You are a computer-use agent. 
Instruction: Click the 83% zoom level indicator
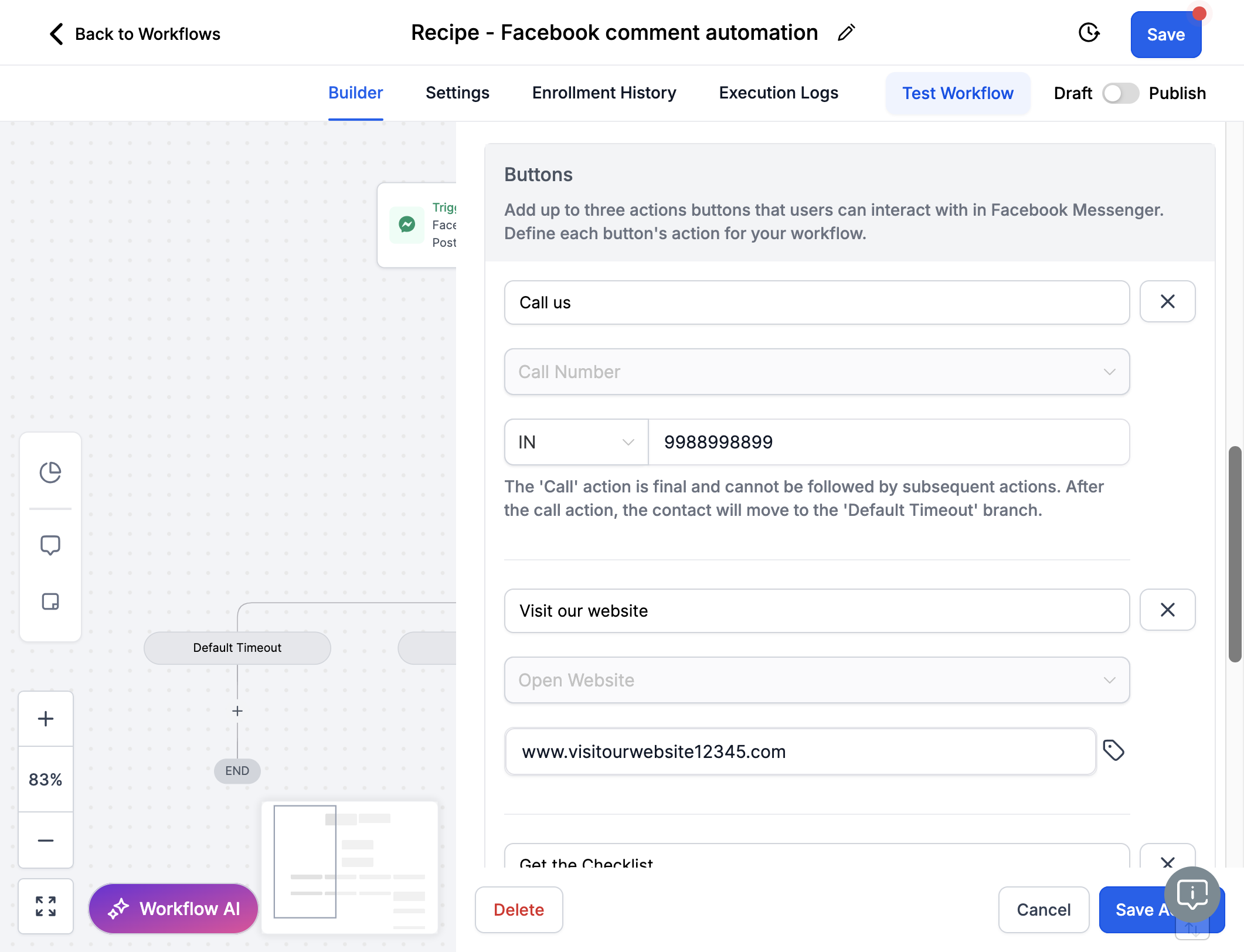tap(46, 780)
